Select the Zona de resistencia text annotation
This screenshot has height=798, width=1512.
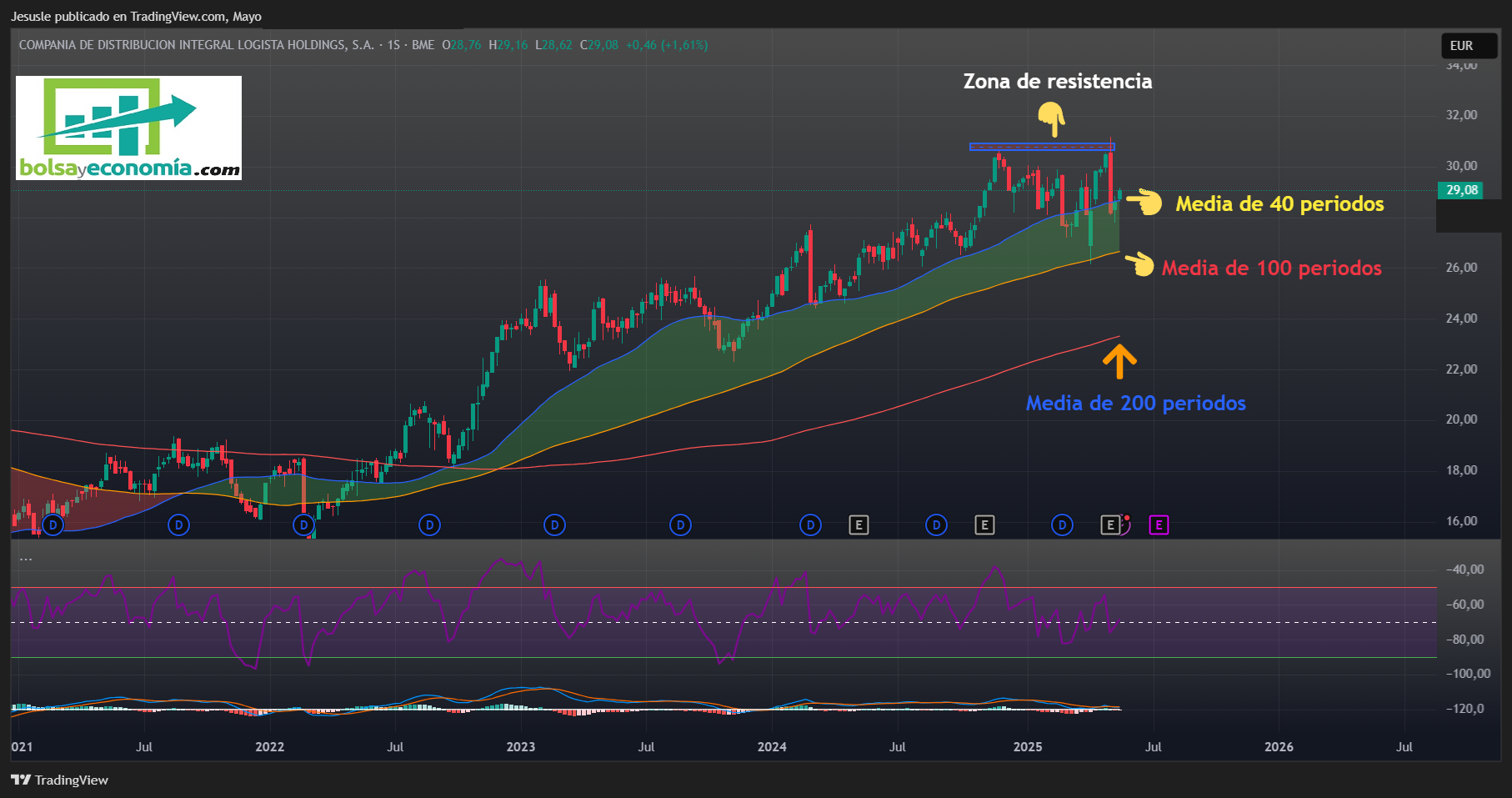(1058, 82)
